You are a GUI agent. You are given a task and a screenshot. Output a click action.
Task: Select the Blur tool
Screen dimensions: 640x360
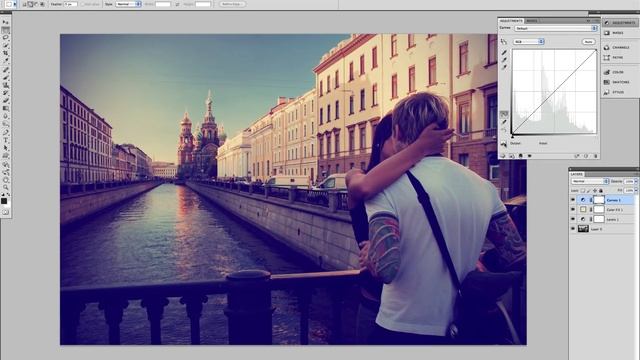click(6, 116)
